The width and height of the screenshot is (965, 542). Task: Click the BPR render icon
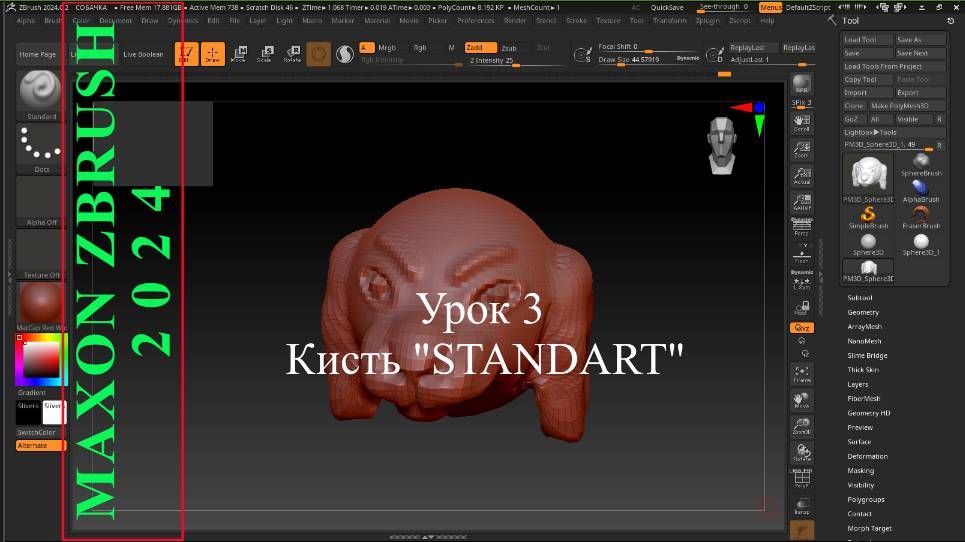coord(801,84)
